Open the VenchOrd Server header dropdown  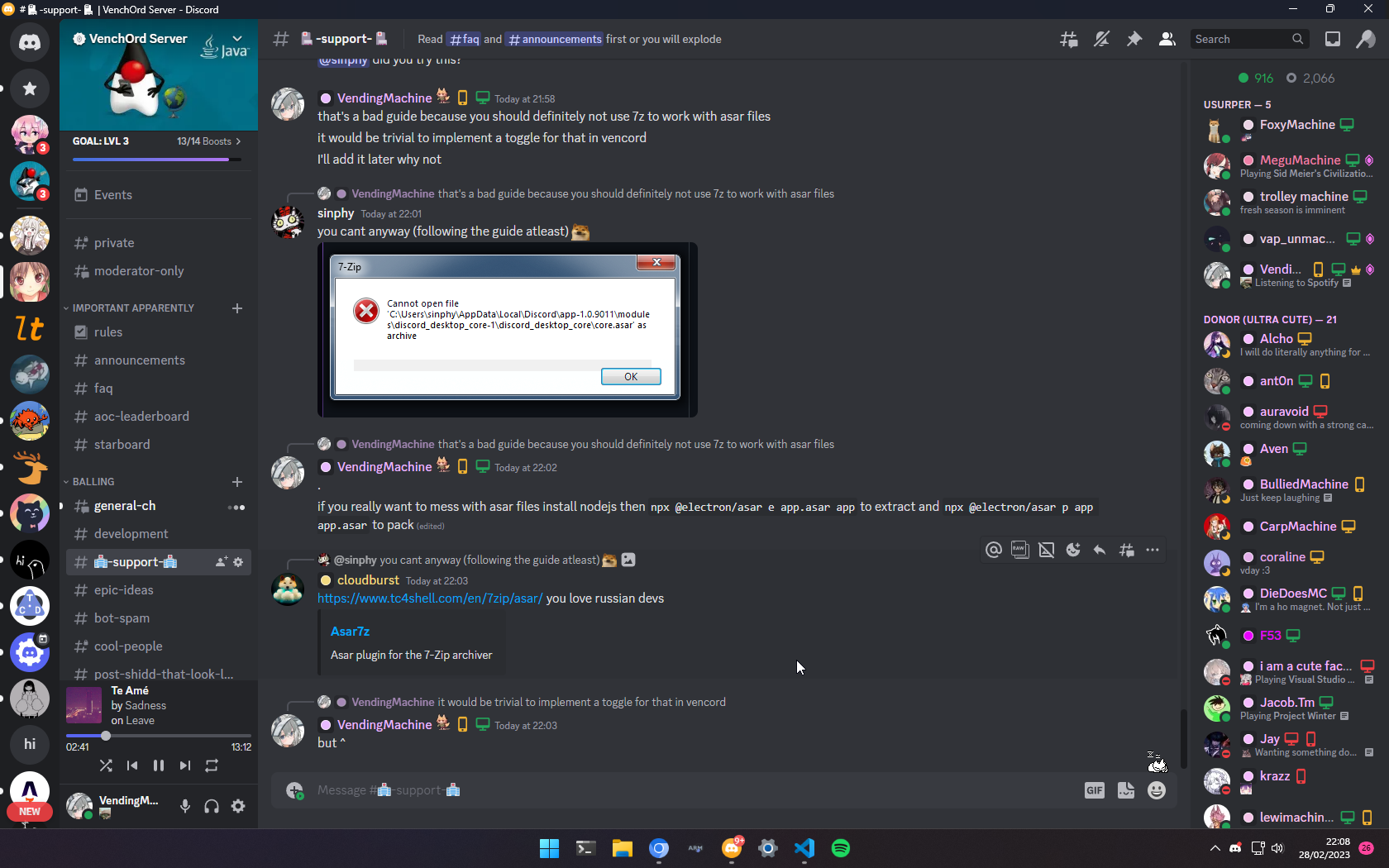(x=237, y=39)
